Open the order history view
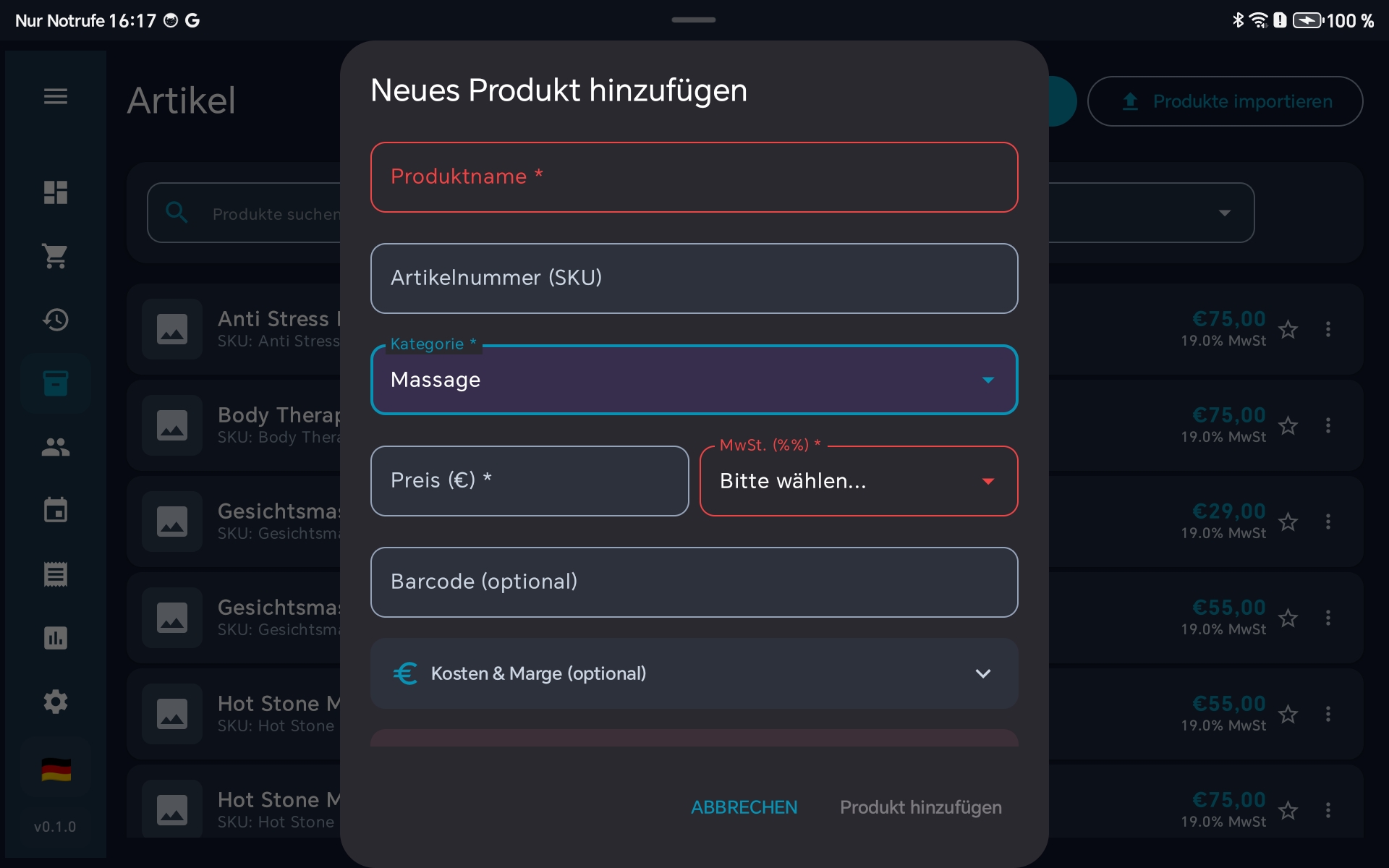The width and height of the screenshot is (1389, 868). point(56,319)
